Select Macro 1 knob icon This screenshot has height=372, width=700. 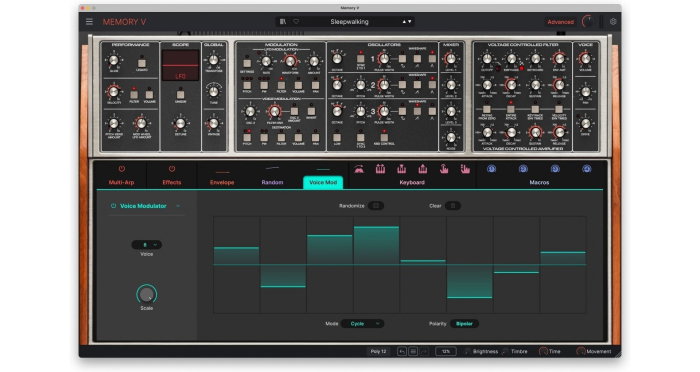(x=492, y=169)
